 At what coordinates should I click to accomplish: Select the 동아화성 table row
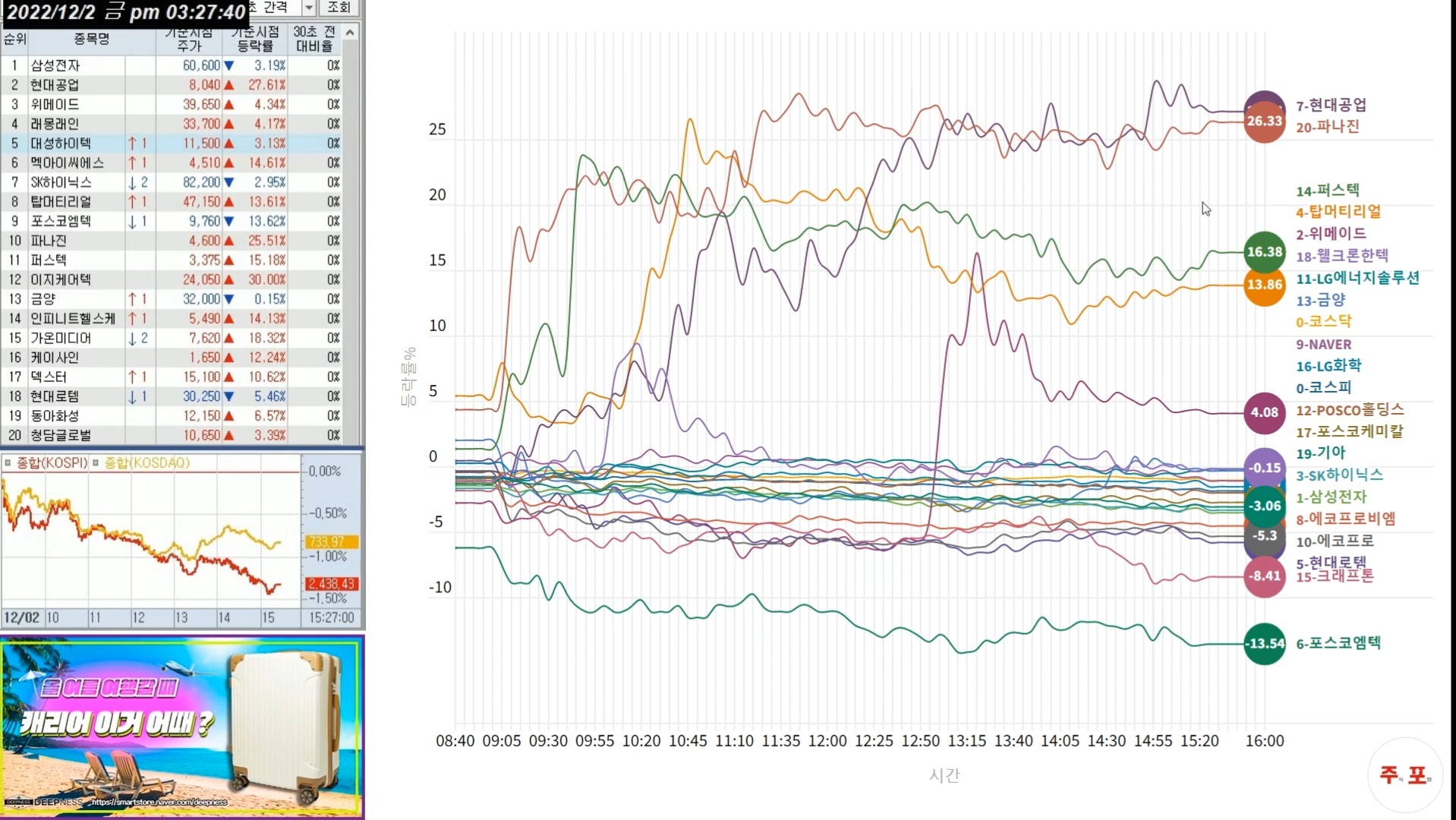pyautogui.click(x=172, y=415)
